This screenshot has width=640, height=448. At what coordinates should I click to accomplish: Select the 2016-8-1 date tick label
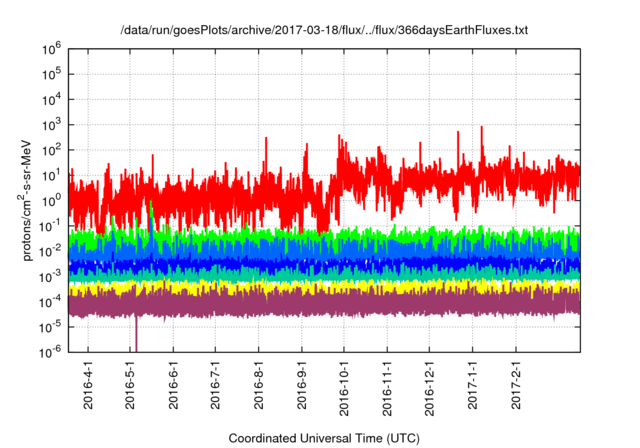tap(259, 387)
